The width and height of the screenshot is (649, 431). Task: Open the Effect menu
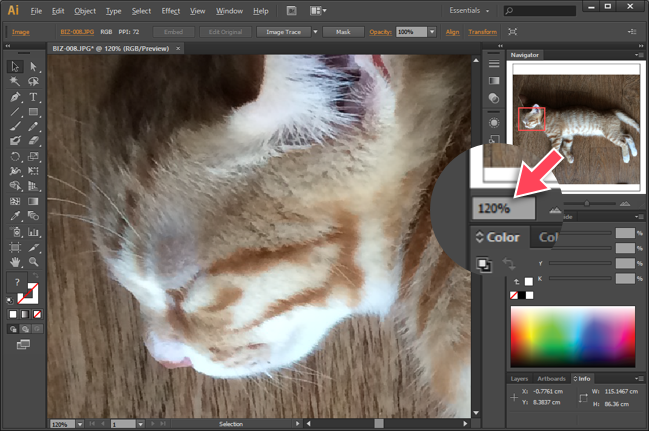pyautogui.click(x=171, y=11)
